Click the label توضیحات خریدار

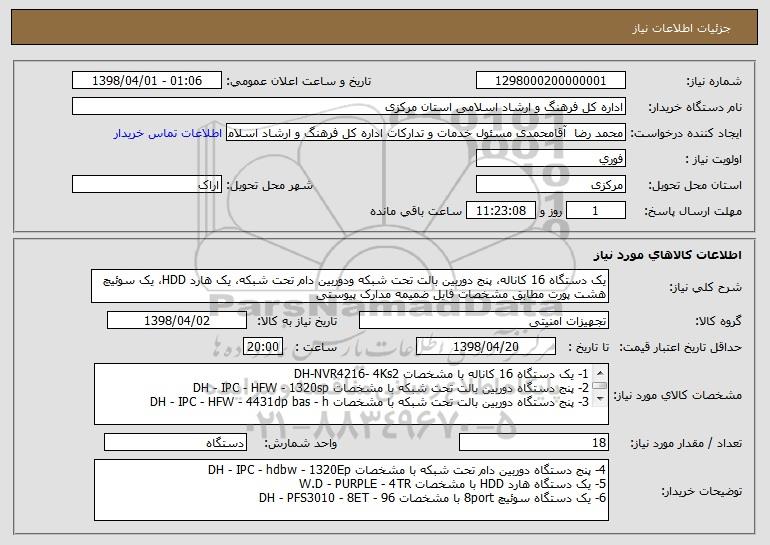pos(701,491)
